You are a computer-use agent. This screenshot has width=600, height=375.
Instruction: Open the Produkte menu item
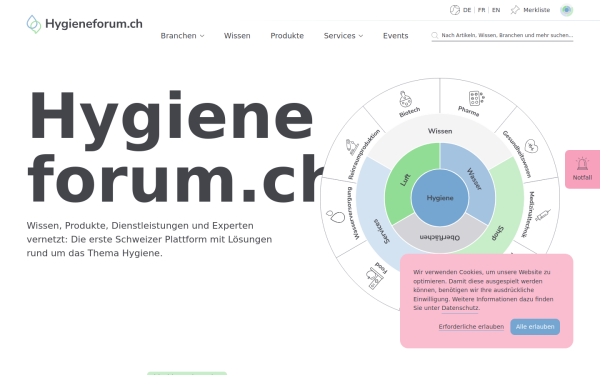click(x=287, y=36)
